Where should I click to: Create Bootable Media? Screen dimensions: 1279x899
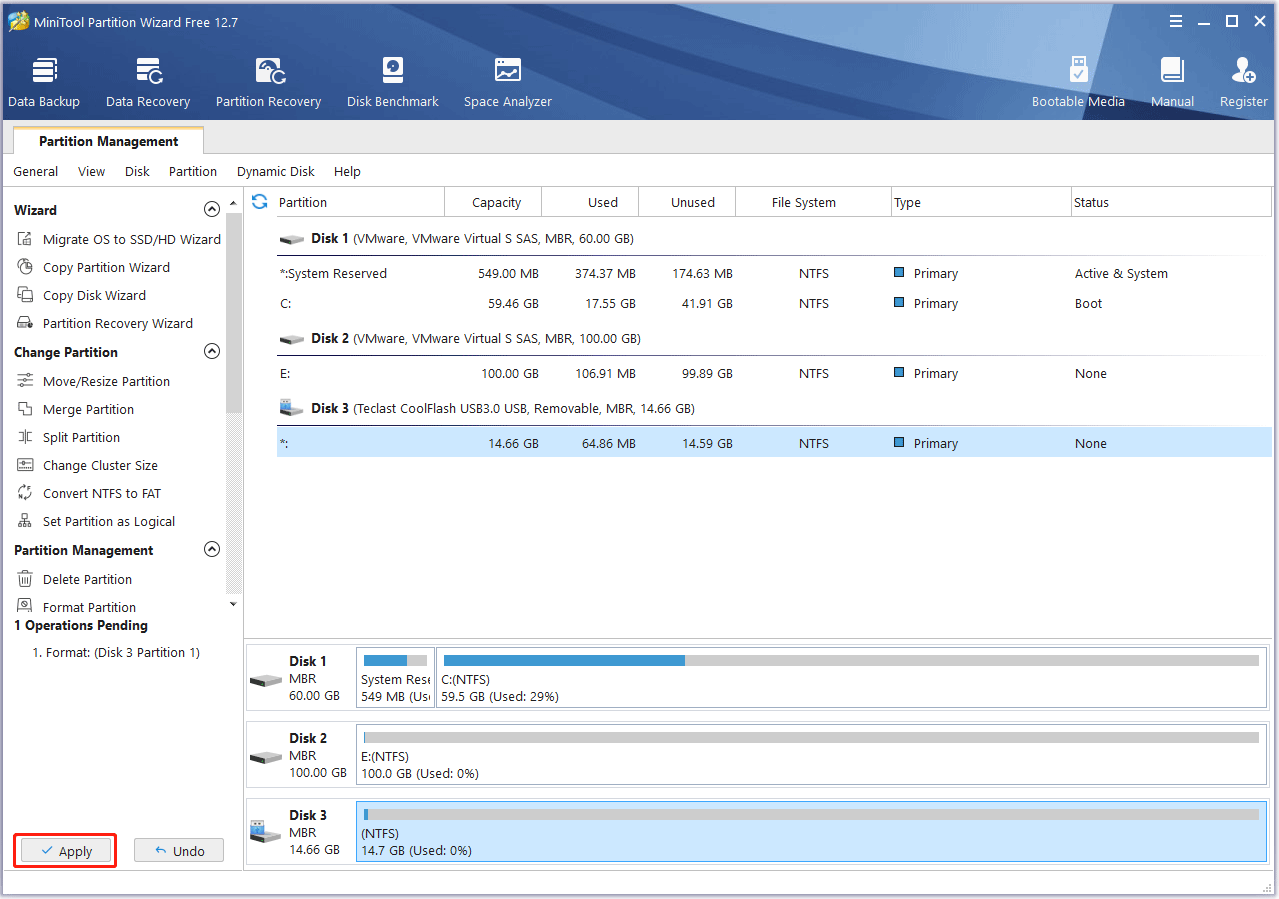tap(1078, 83)
